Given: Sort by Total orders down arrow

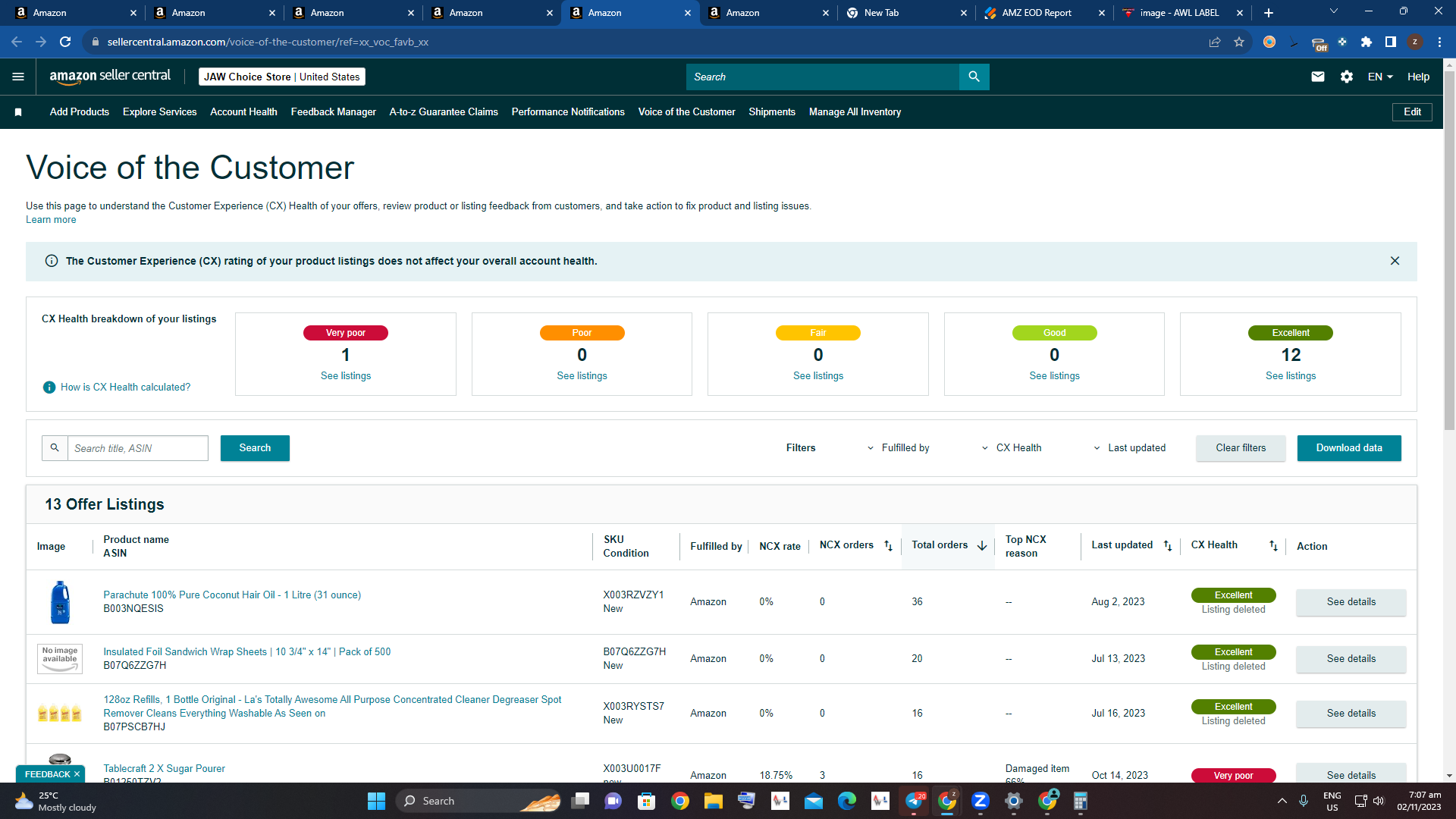Looking at the screenshot, I should click(x=982, y=546).
